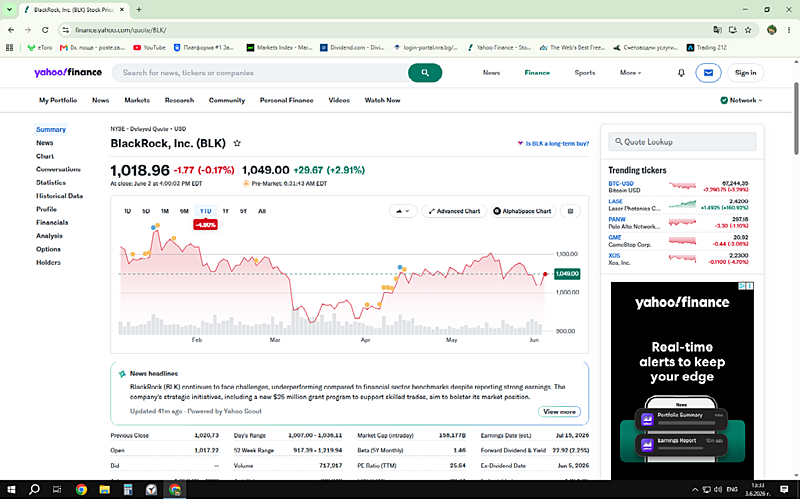Select the 1D chart range
This screenshot has height=500, width=800.
coord(128,211)
